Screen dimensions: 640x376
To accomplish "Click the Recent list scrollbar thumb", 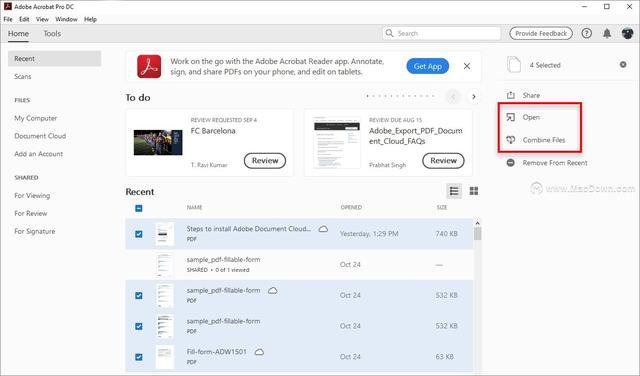I will tap(477, 234).
